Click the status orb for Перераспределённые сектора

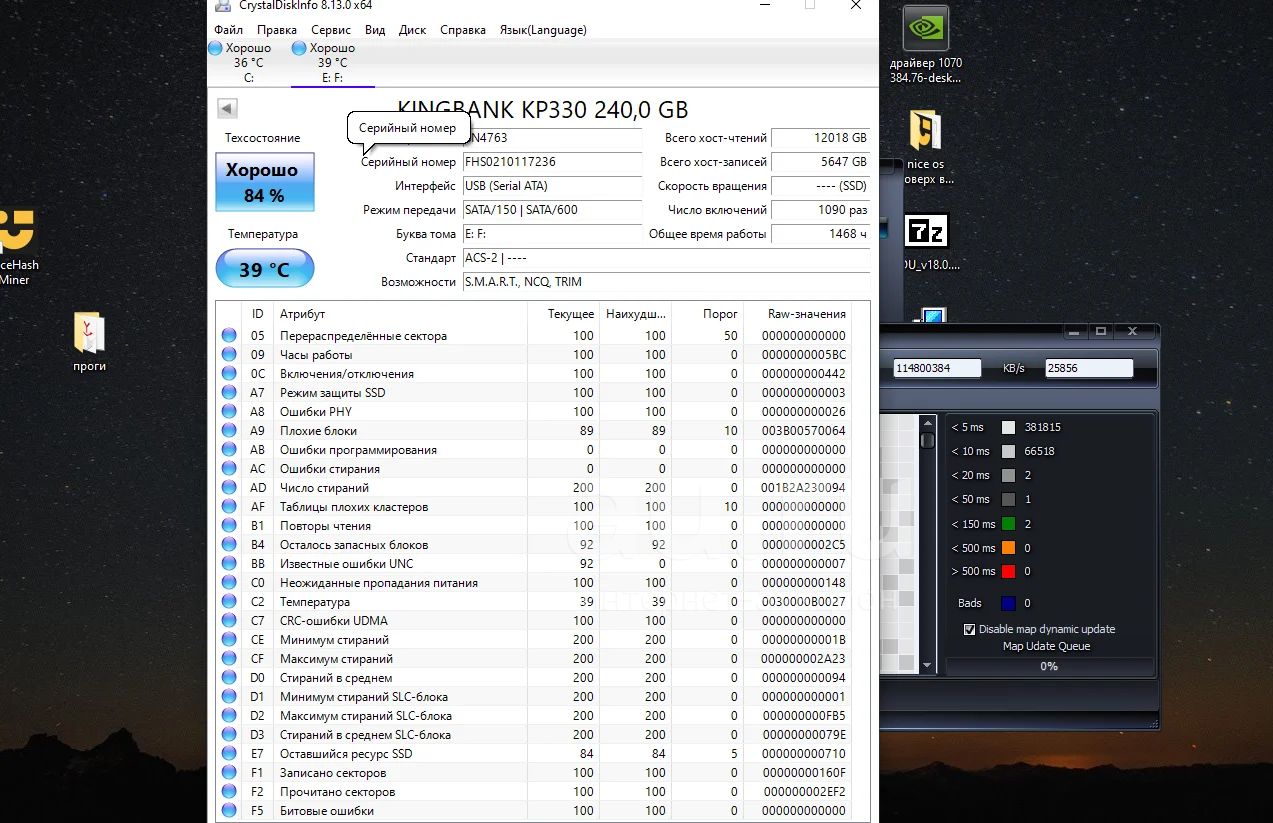click(x=230, y=336)
